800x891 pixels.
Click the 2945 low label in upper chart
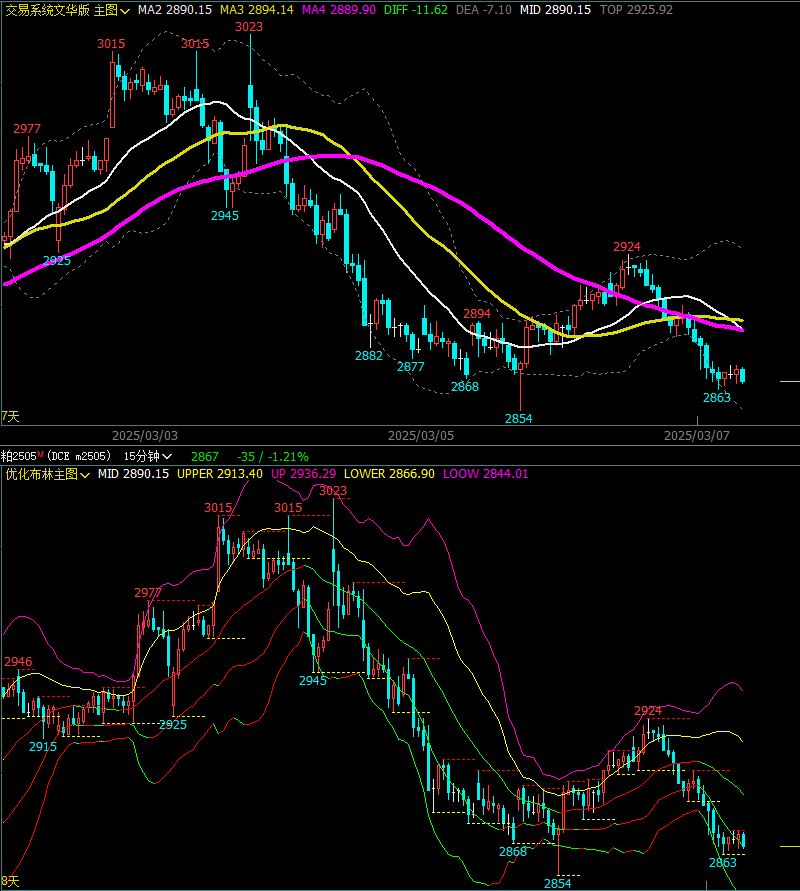(x=224, y=216)
